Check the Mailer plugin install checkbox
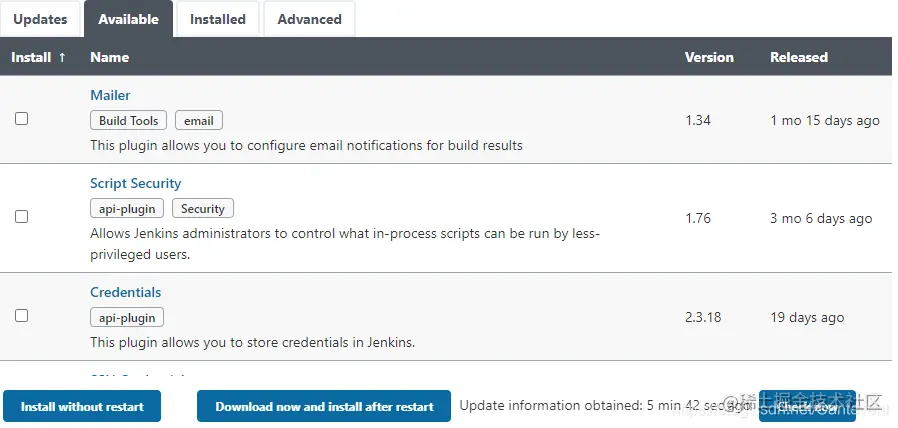Image resolution: width=898 pixels, height=428 pixels. (21, 119)
